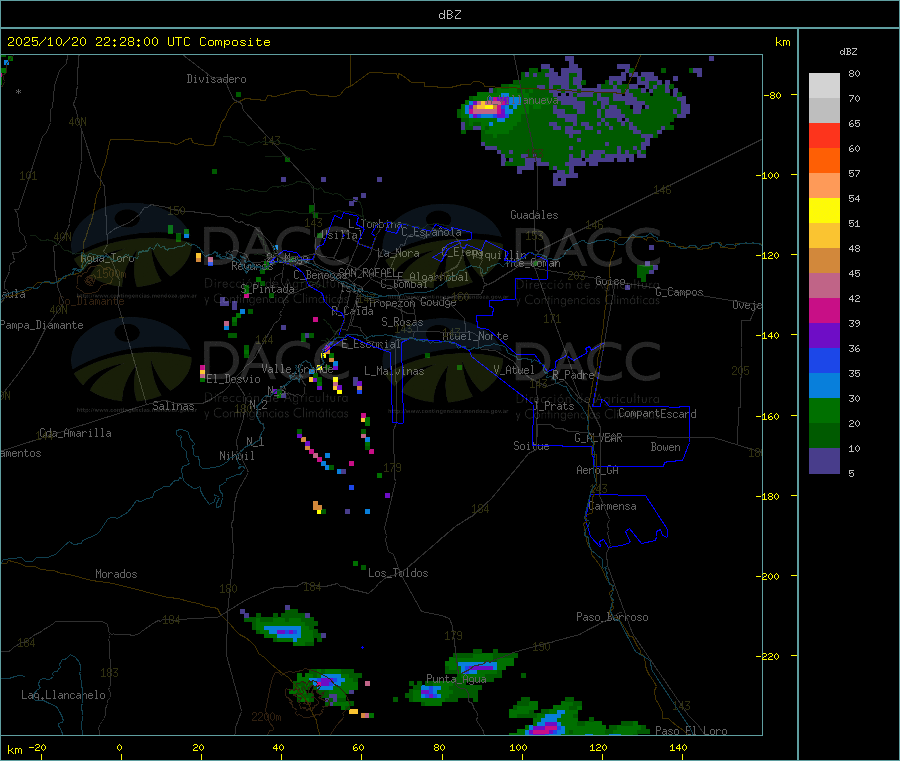The height and width of the screenshot is (761, 900).
Task: Select the purple 39 dBZ legend swatch
Action: (824, 335)
